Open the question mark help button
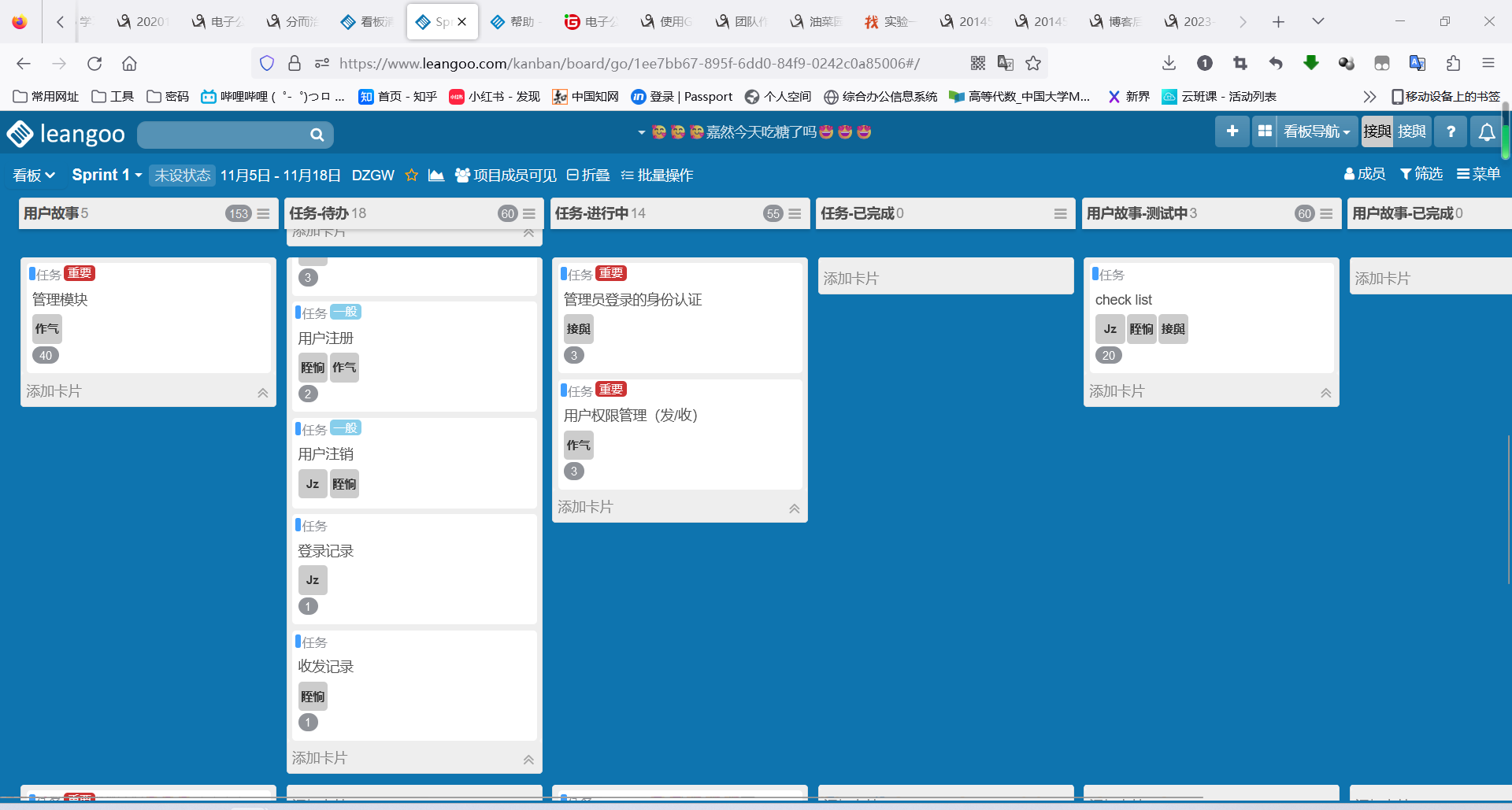The width and height of the screenshot is (1512, 810). [1451, 131]
